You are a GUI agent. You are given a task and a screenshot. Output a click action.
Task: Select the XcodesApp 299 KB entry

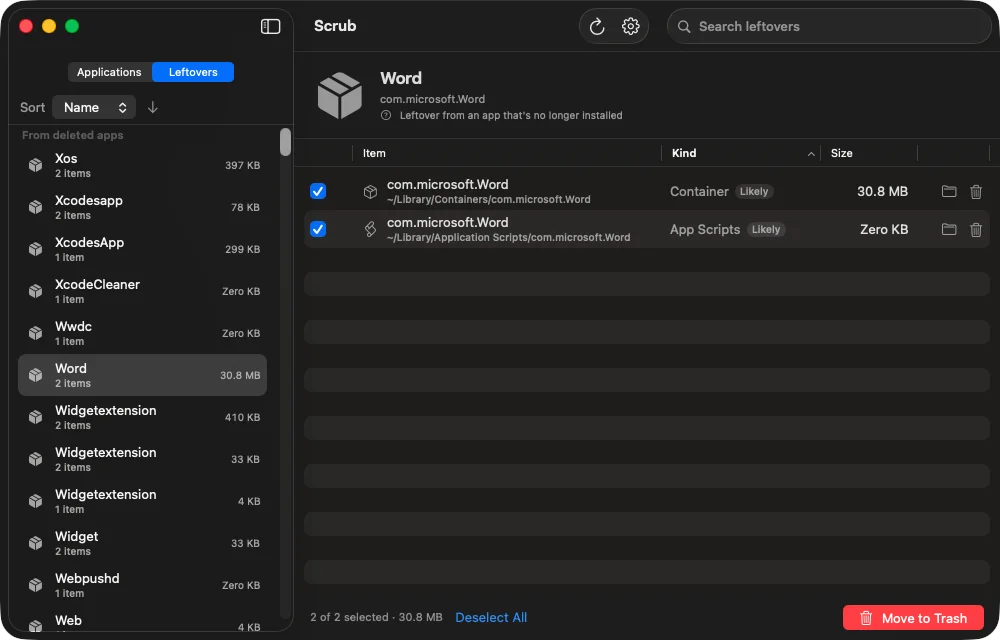[143, 249]
